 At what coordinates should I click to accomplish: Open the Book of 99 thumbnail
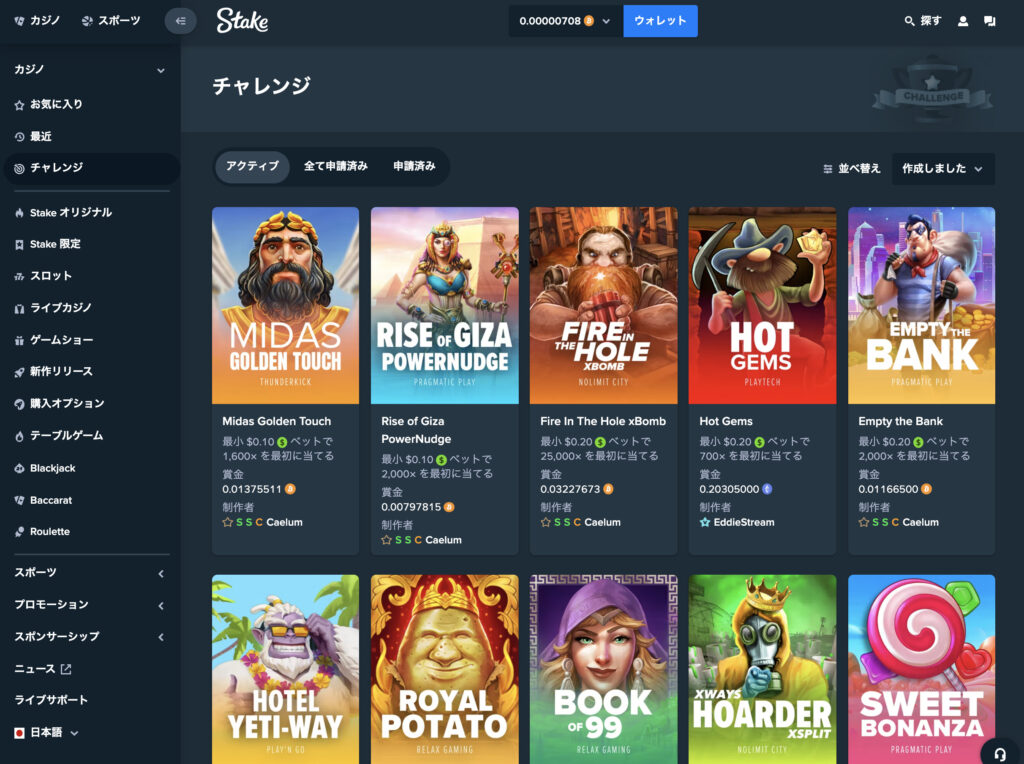(x=603, y=669)
